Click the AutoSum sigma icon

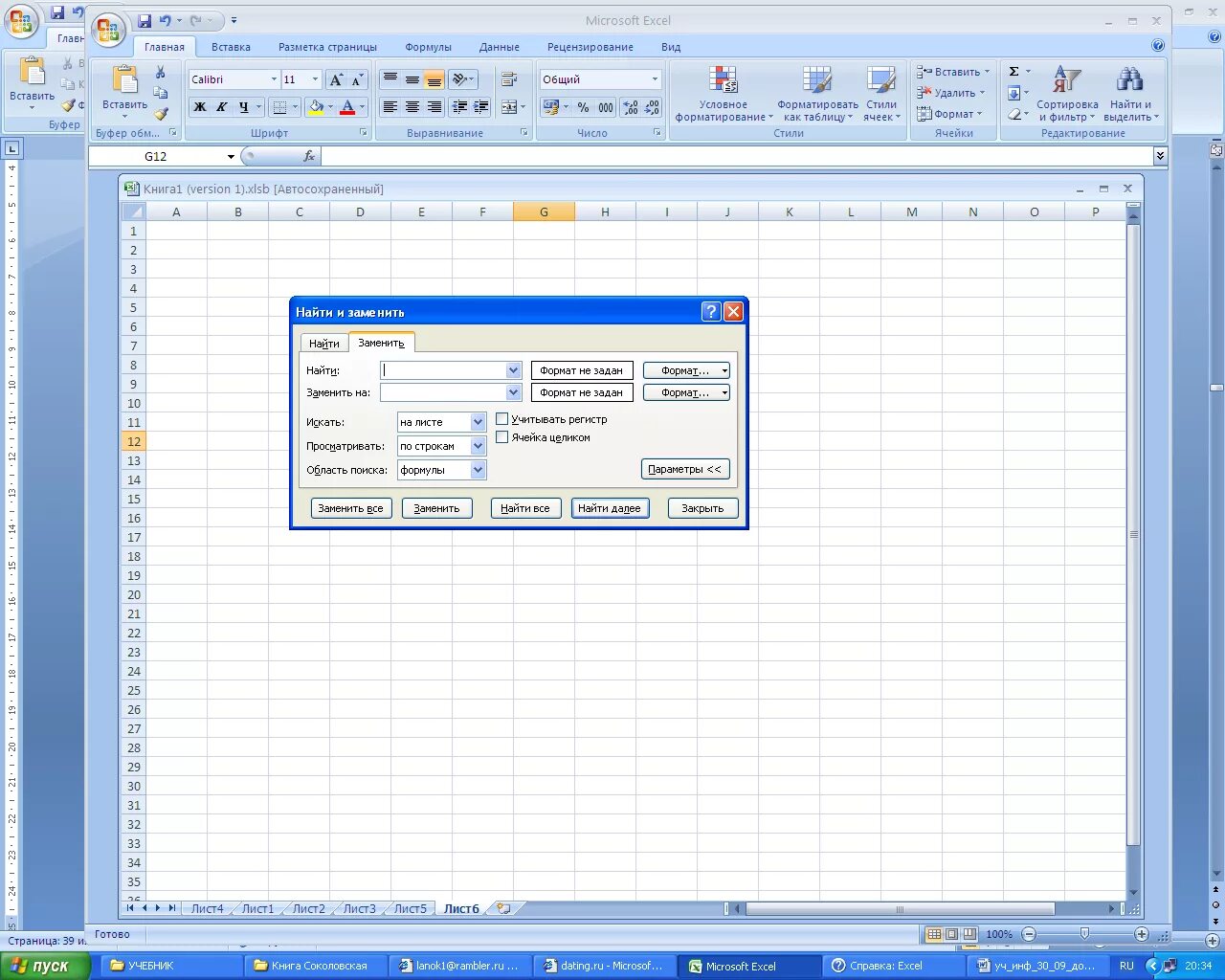(x=1014, y=72)
